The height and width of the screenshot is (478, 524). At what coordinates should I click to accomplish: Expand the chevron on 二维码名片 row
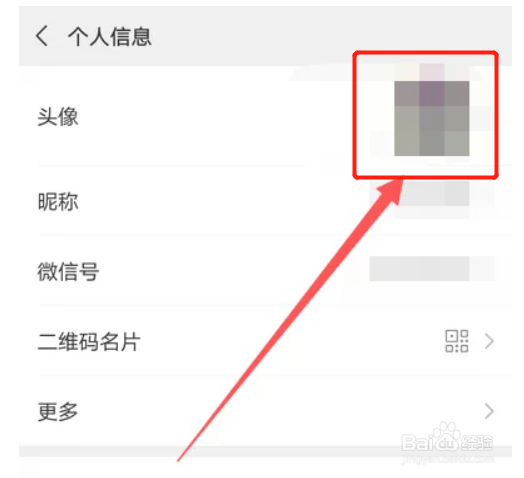pyautogui.click(x=489, y=341)
